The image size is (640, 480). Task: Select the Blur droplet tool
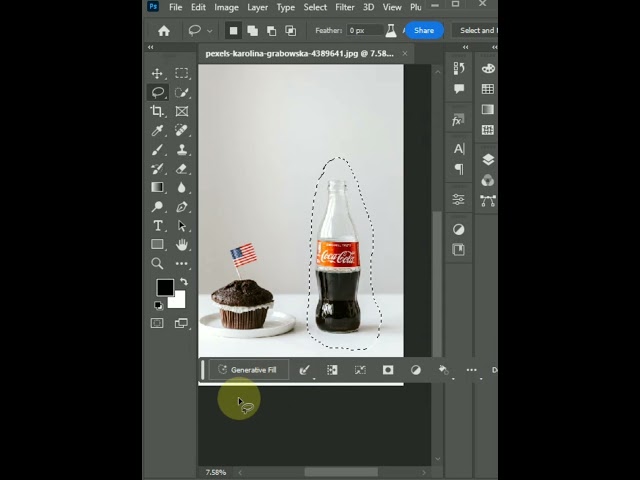182,187
